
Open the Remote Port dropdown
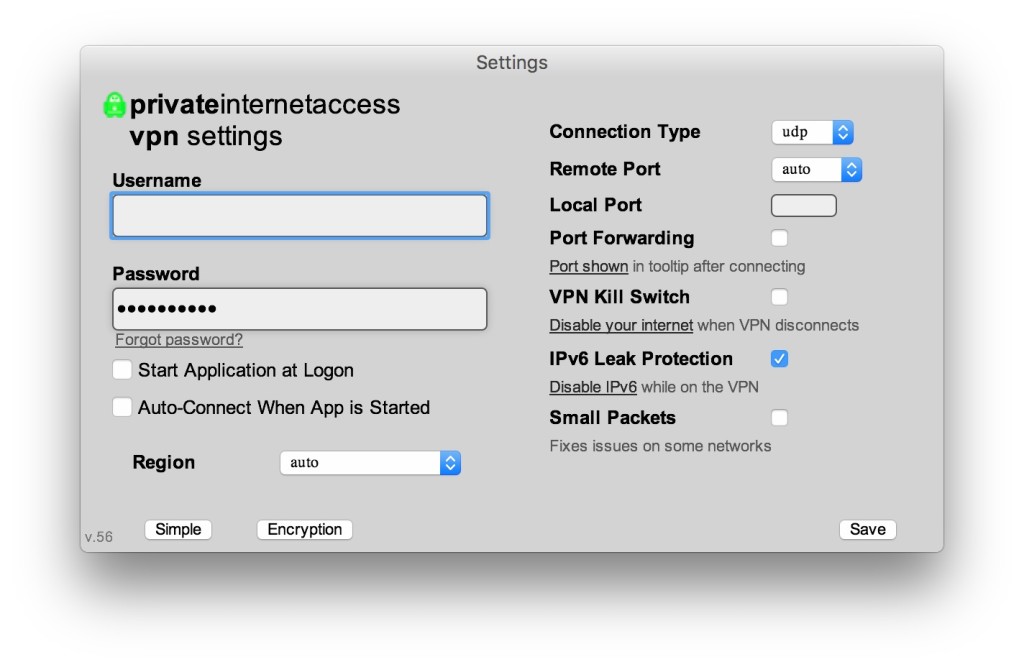(816, 170)
